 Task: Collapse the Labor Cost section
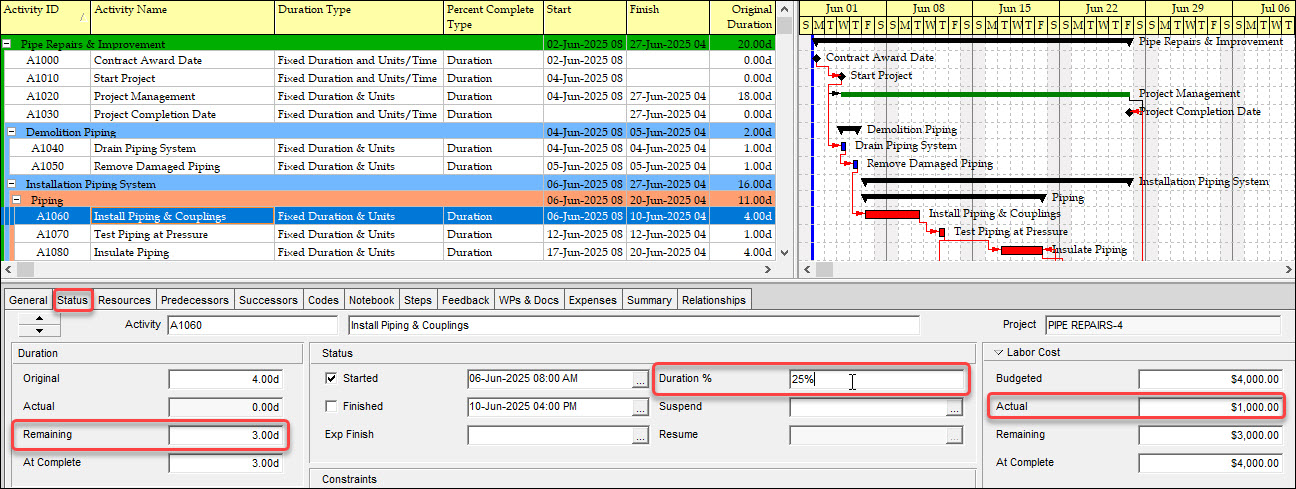(x=997, y=352)
